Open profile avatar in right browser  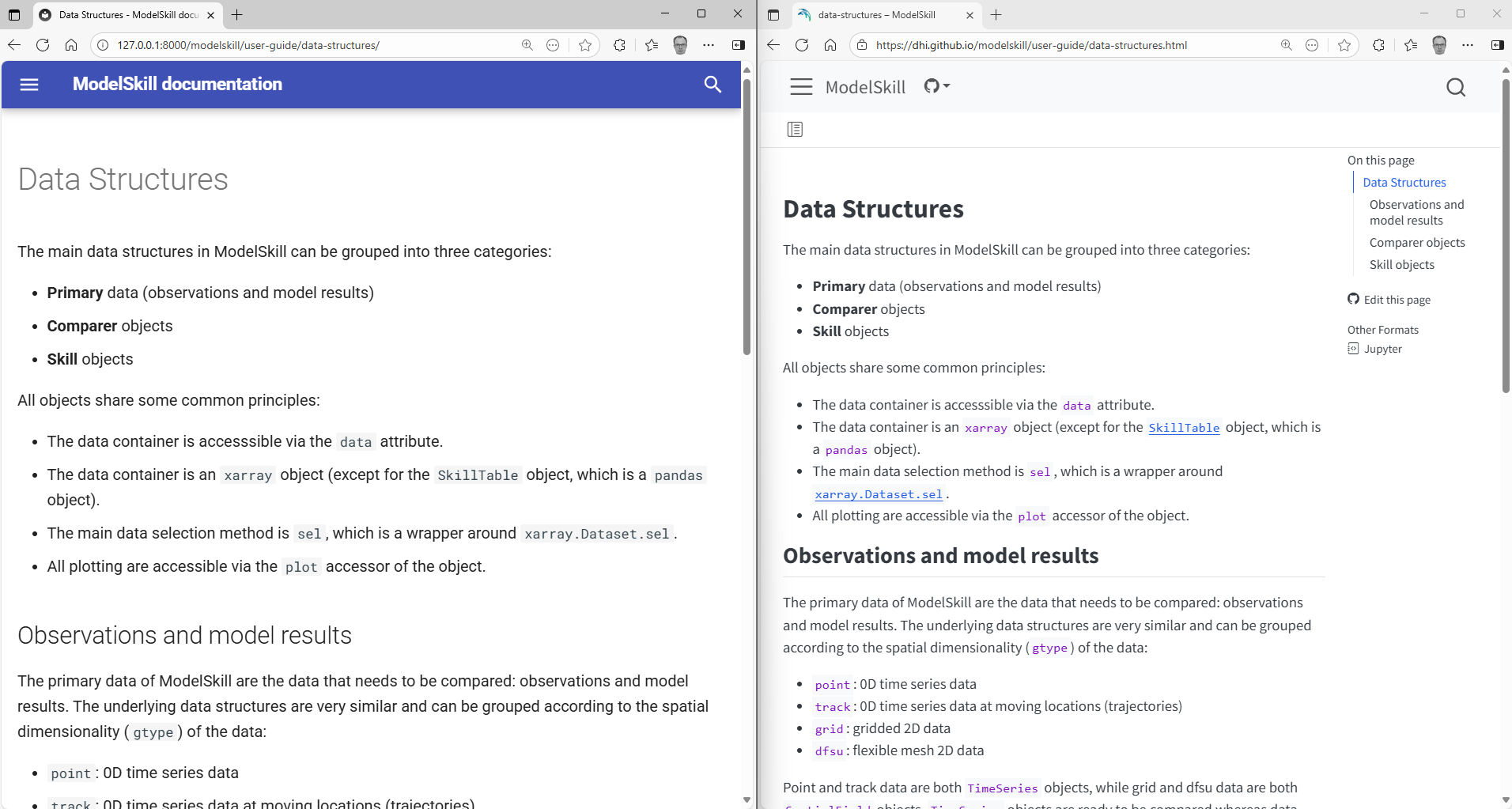pos(1439,45)
